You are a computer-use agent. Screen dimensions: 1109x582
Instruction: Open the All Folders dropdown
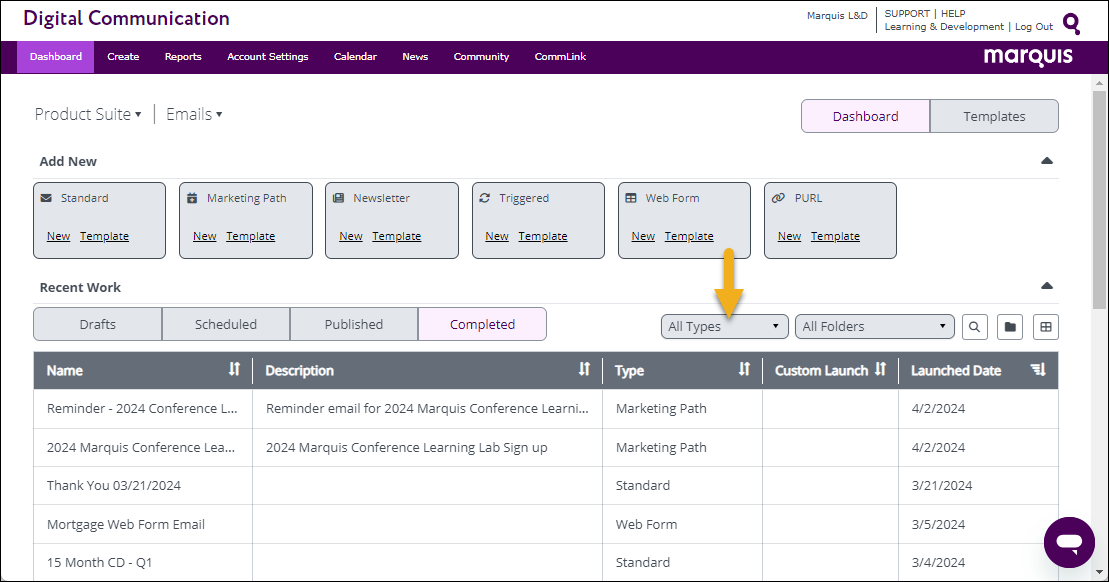coord(874,327)
